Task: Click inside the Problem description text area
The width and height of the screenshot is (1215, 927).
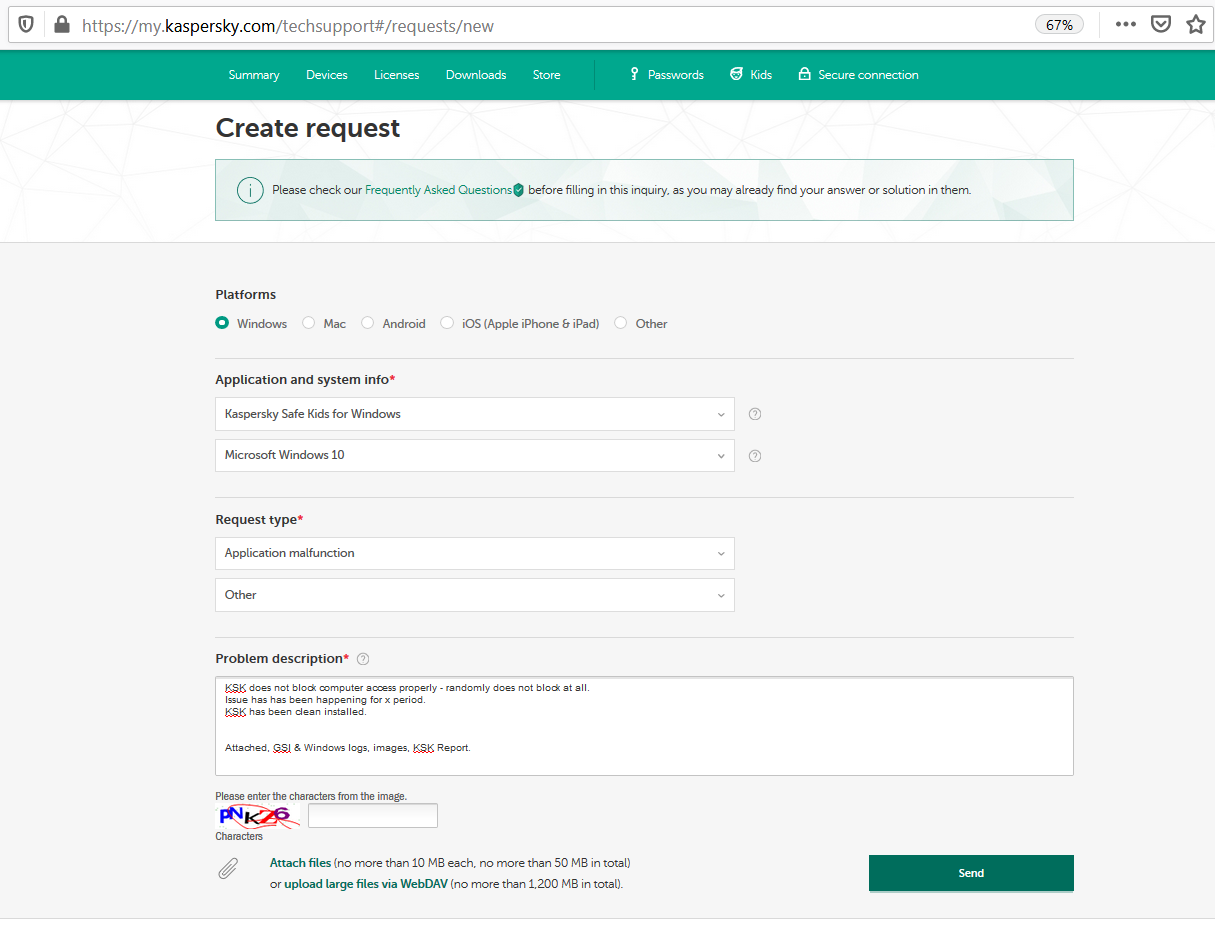Action: 644,726
